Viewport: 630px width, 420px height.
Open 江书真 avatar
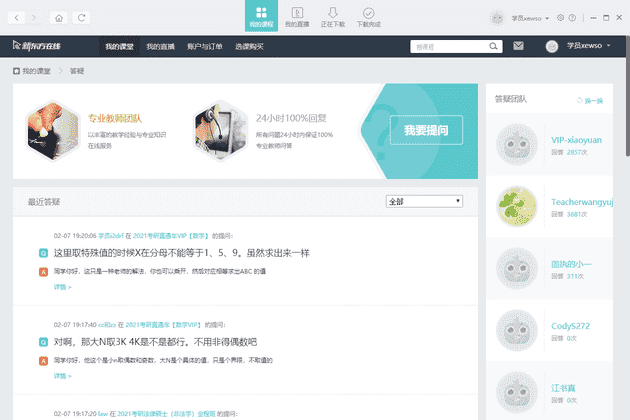[x=517, y=393]
